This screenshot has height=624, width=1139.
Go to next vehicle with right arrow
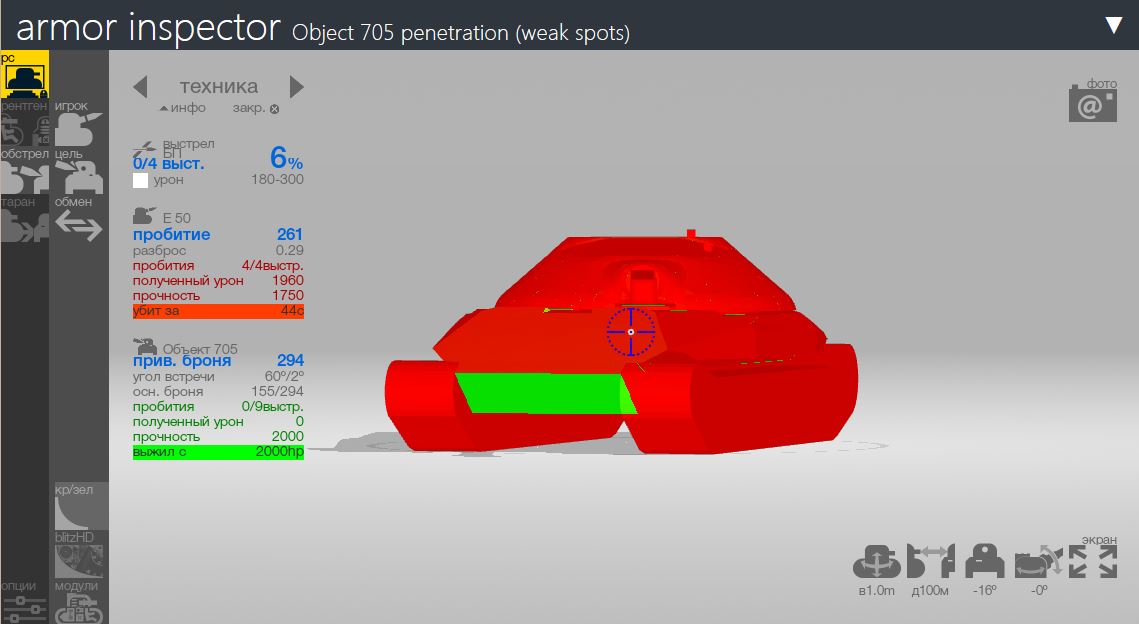(296, 86)
